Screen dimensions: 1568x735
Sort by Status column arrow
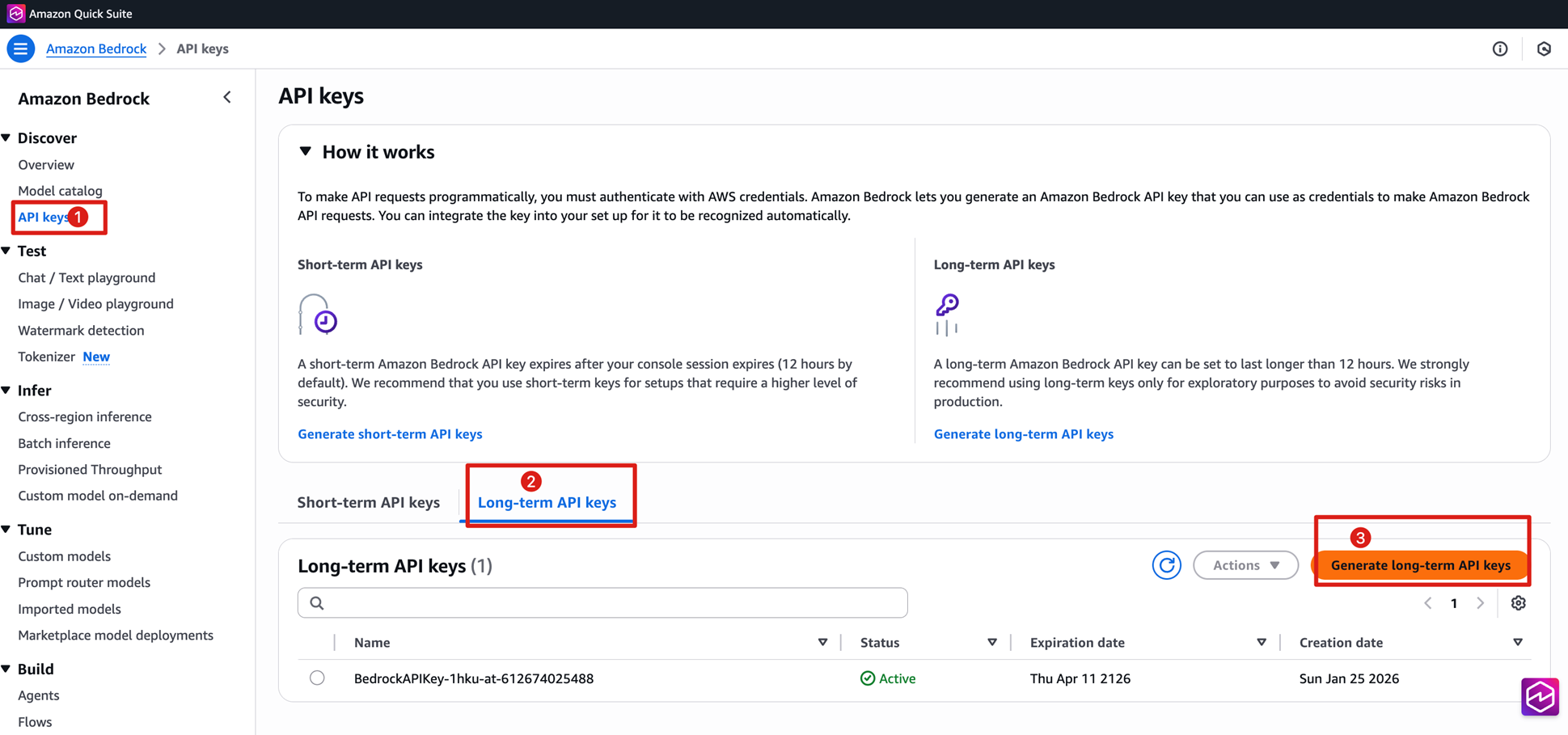pyautogui.click(x=992, y=643)
